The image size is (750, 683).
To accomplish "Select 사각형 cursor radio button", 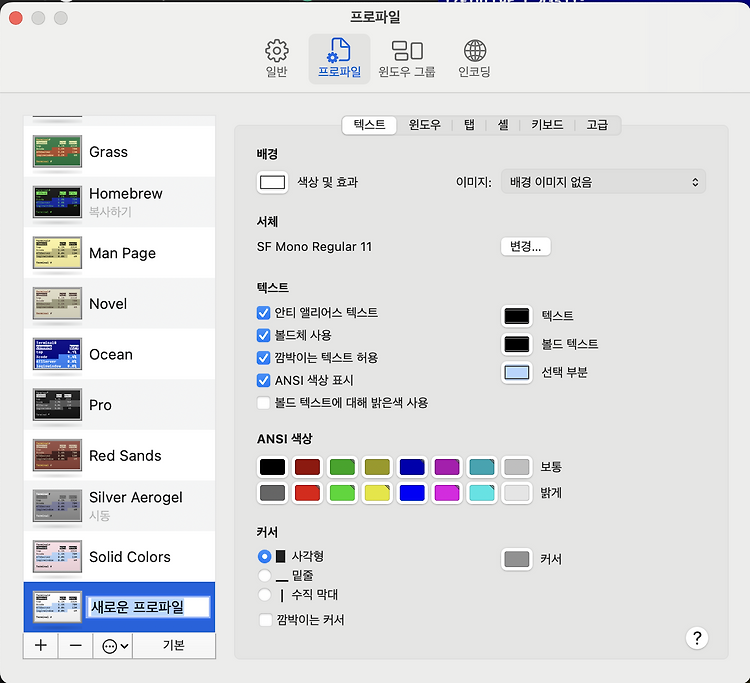I will 264,556.
